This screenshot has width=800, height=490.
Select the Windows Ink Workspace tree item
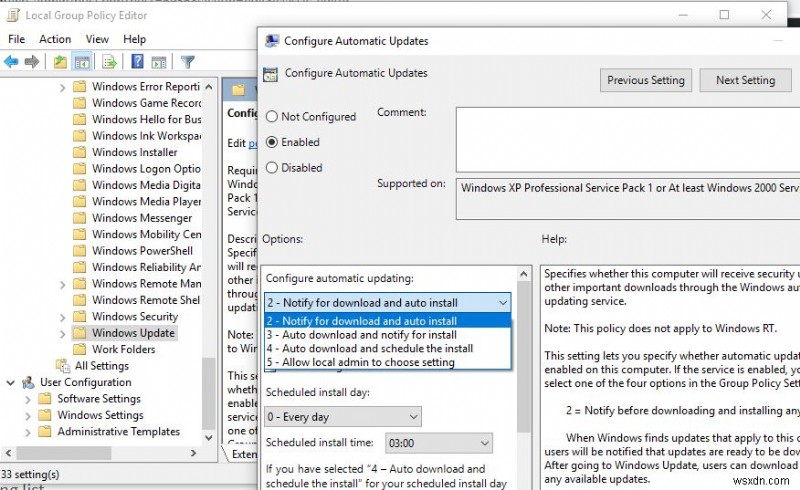pyautogui.click(x=146, y=136)
